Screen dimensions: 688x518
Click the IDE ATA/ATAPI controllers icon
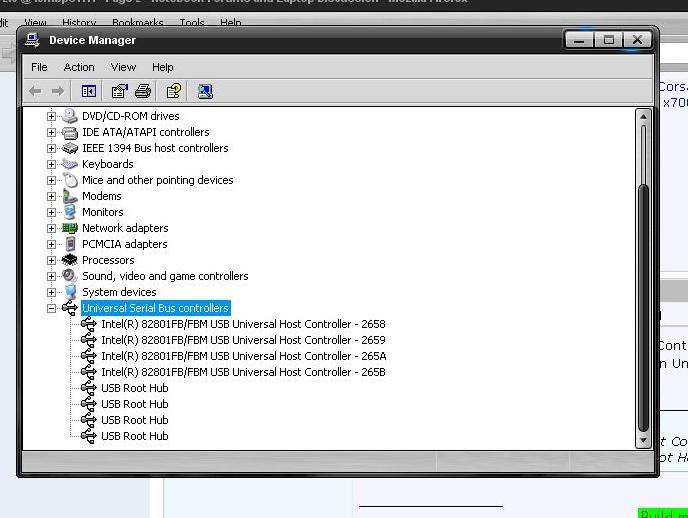pos(69,132)
